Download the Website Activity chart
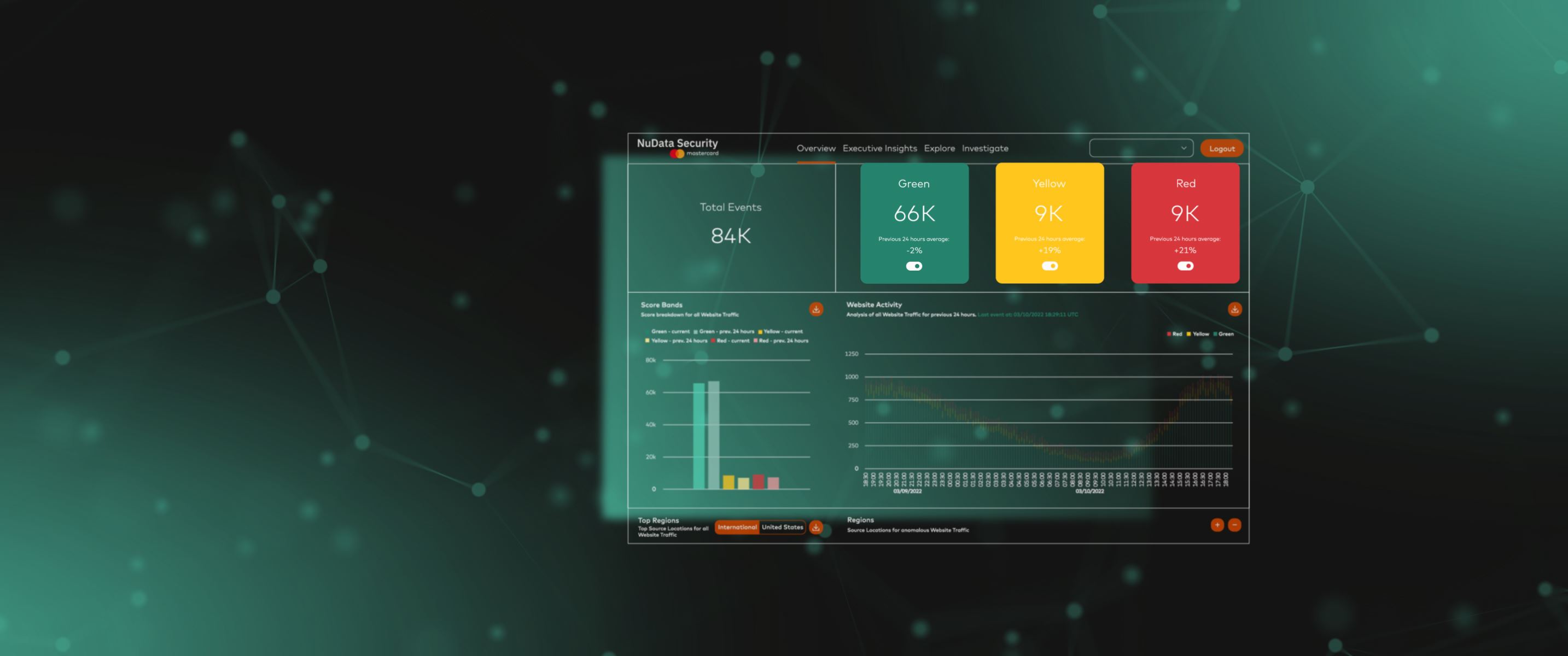Screen dimensions: 1568x656 pyautogui.click(x=1234, y=309)
